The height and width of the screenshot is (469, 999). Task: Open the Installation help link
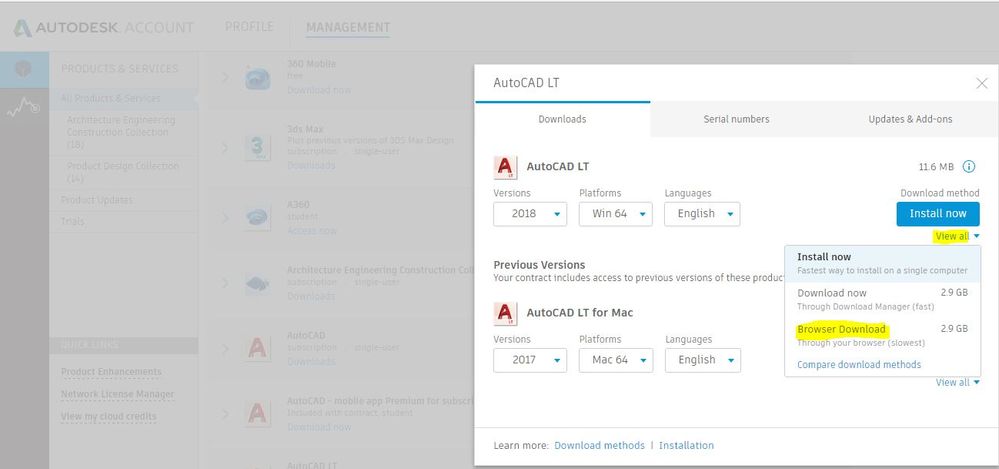[x=686, y=445]
